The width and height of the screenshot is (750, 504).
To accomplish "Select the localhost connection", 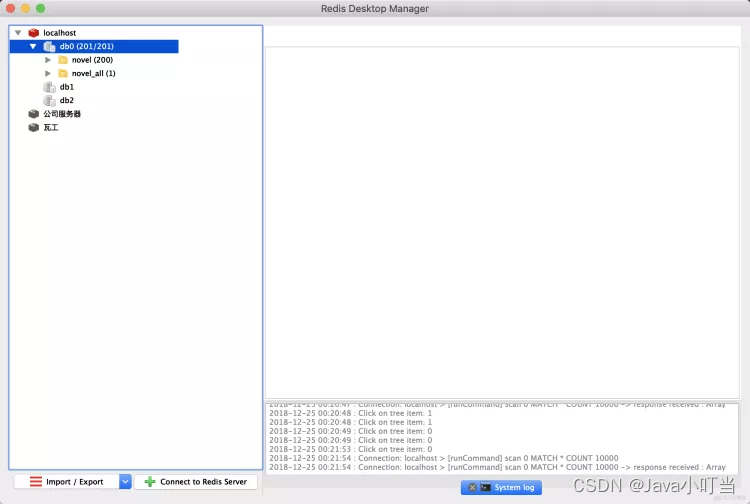I will coord(59,33).
